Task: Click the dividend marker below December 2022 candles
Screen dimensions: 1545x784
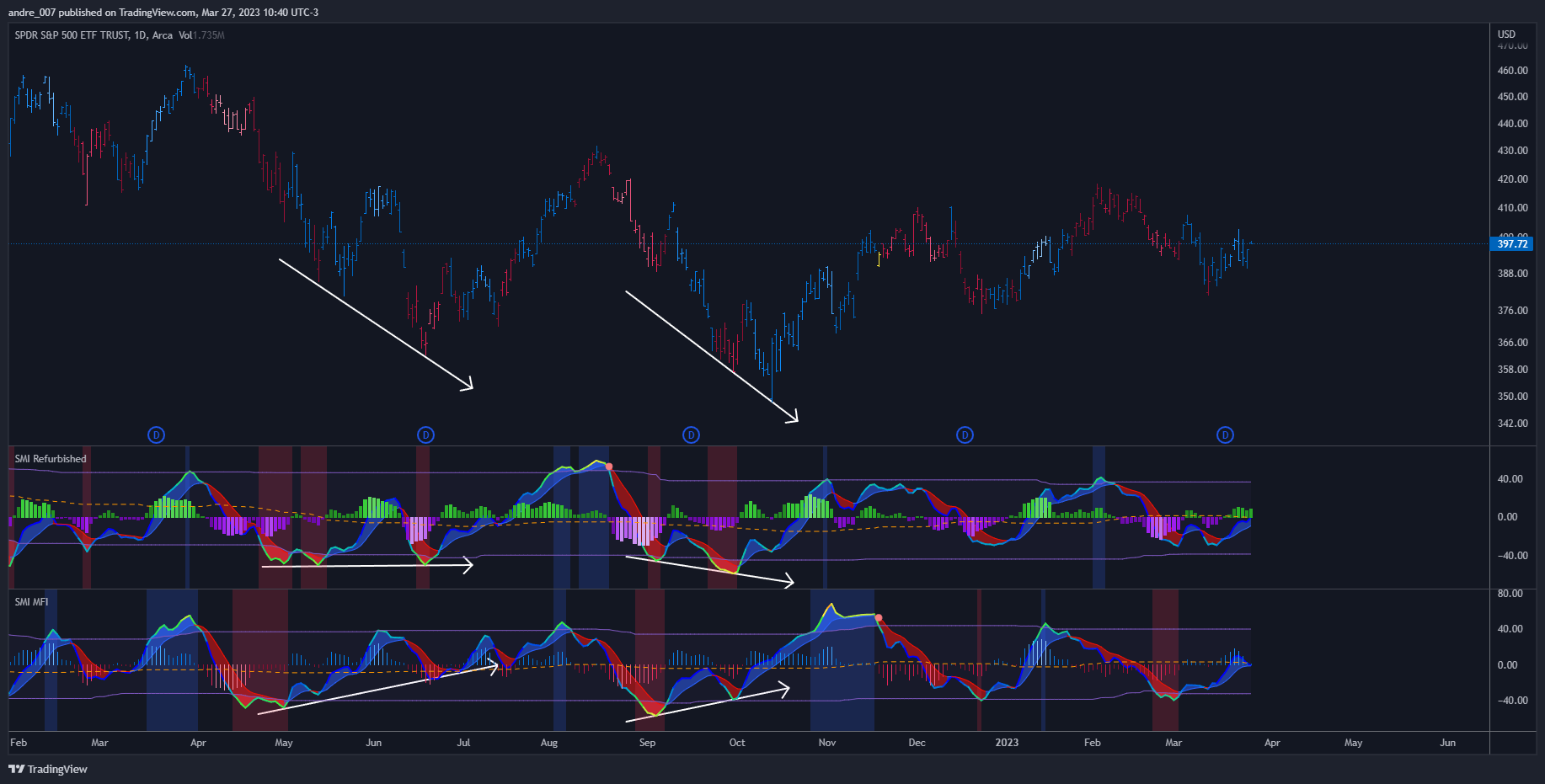Action: coord(965,435)
